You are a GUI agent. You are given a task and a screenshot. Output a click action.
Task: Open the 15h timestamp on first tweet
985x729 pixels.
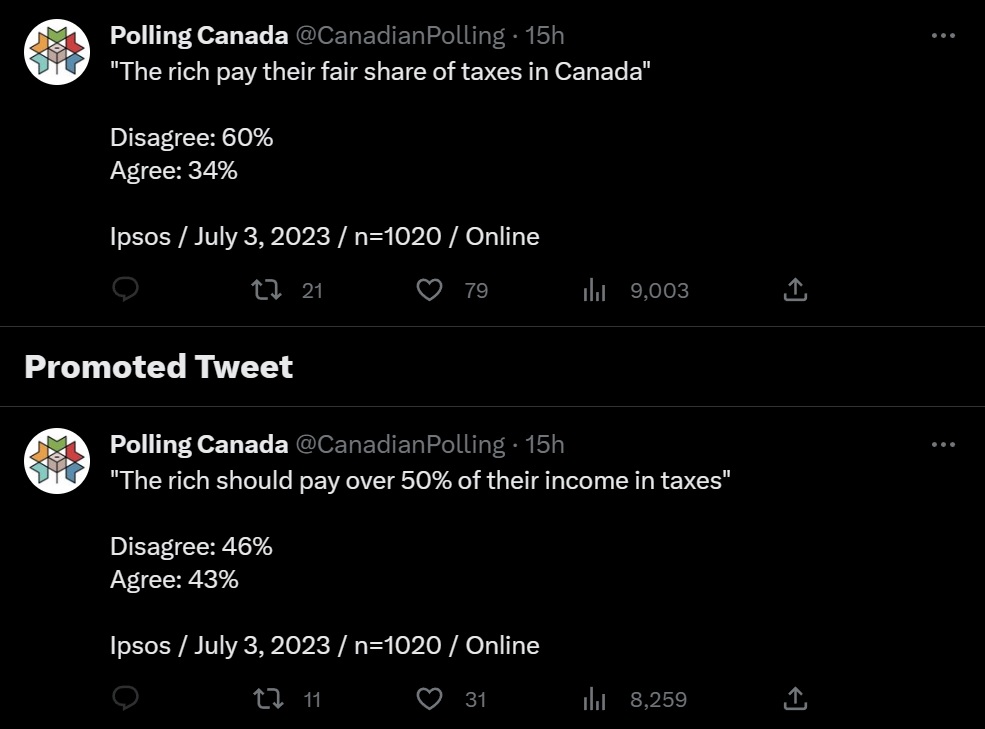point(545,36)
